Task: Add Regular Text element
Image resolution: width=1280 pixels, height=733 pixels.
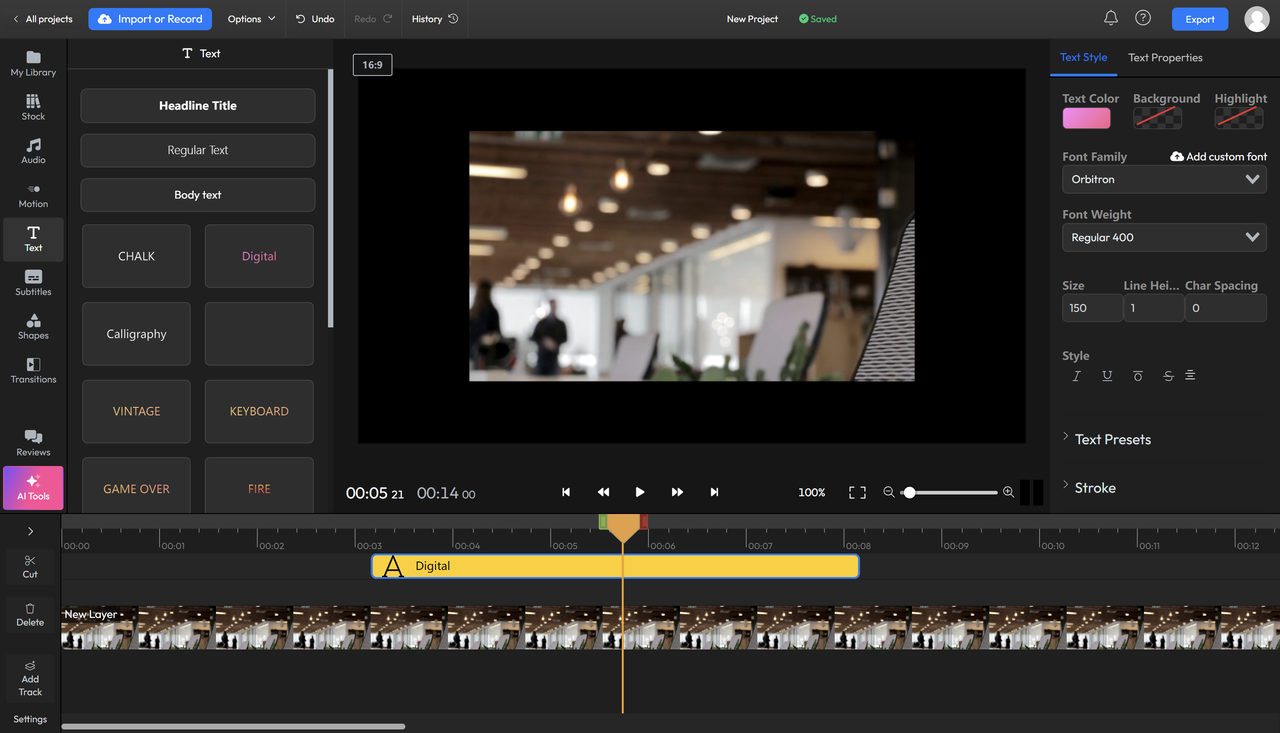Action: [198, 150]
